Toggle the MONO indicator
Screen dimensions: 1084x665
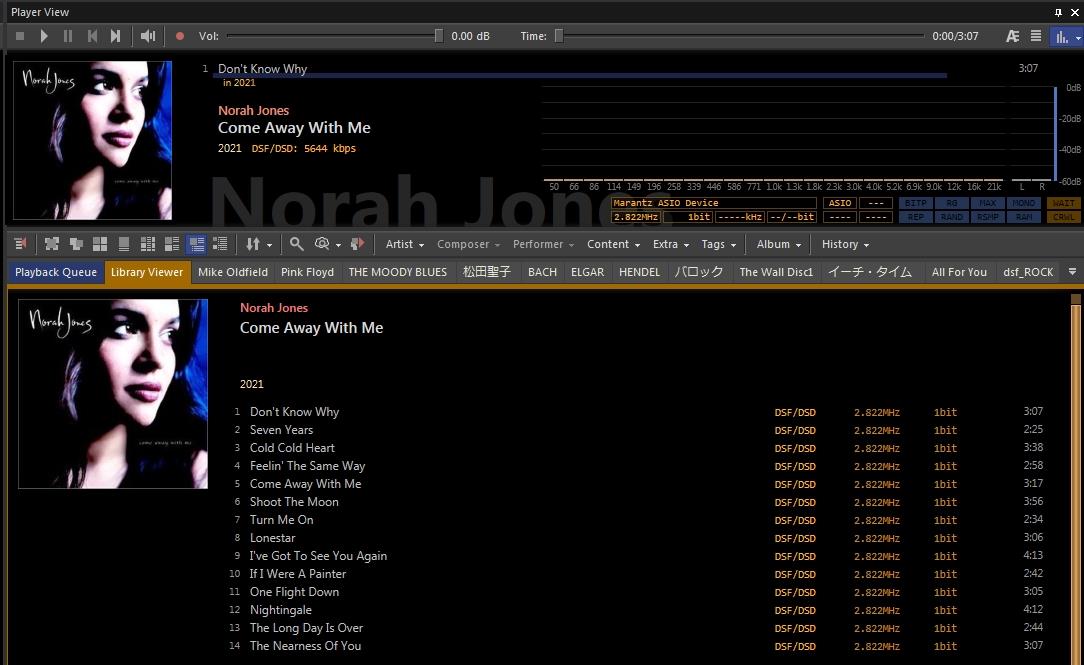[x=1024, y=203]
